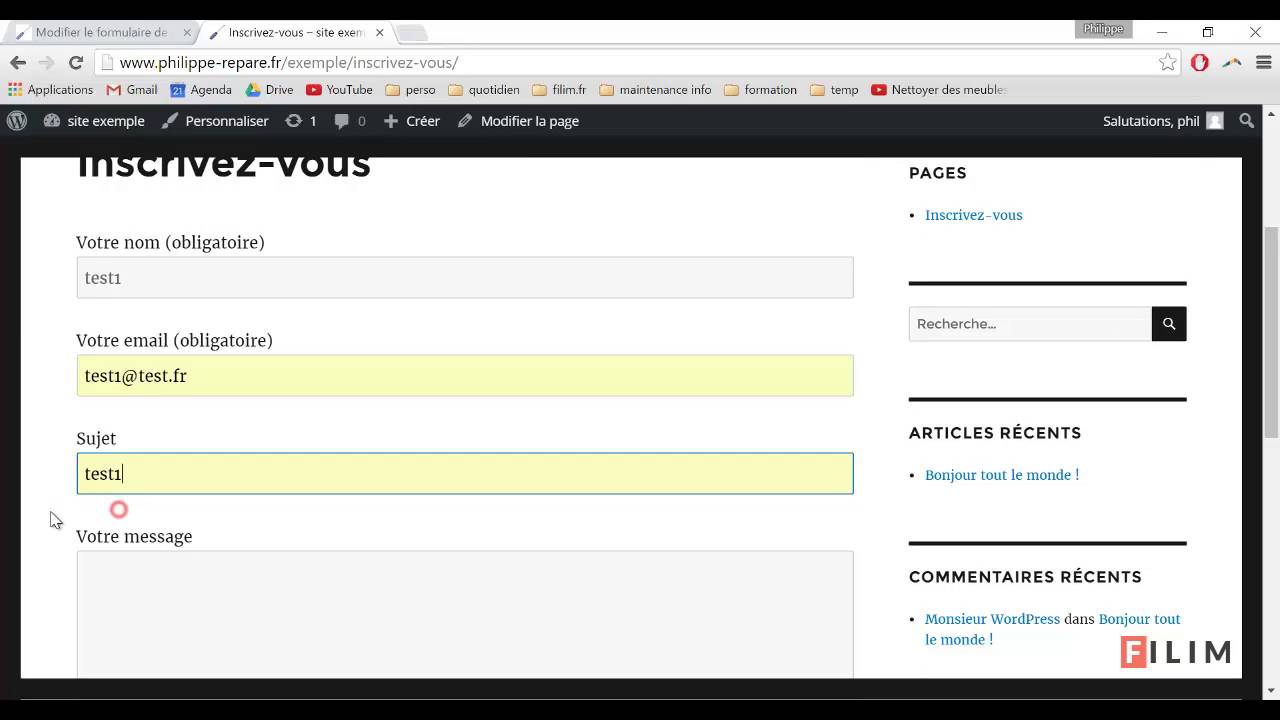Click the browser forward arrow
Screen dimensions: 1280x720
click(46, 62)
